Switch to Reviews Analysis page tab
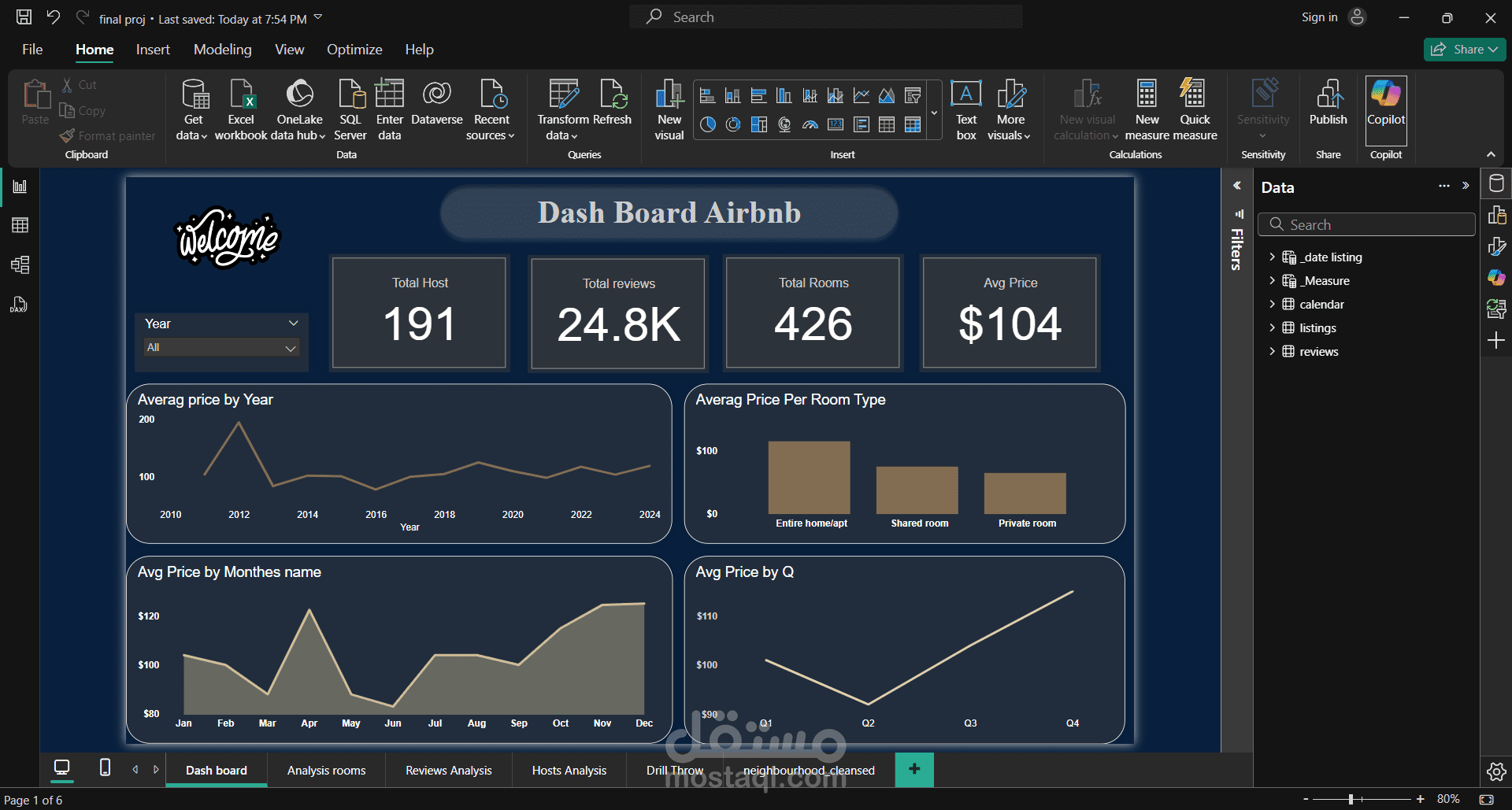This screenshot has height=810, width=1512. click(448, 770)
